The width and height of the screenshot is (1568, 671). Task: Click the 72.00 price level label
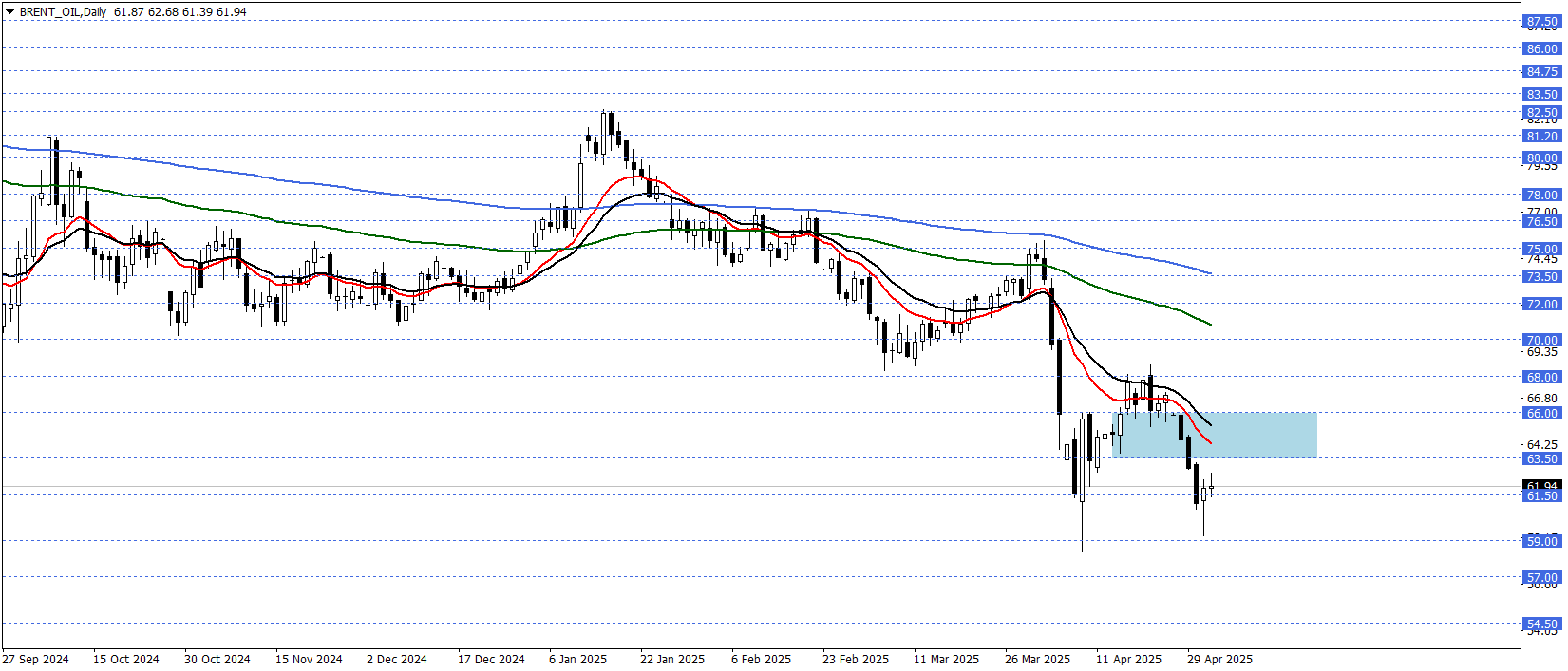pyautogui.click(x=1542, y=304)
